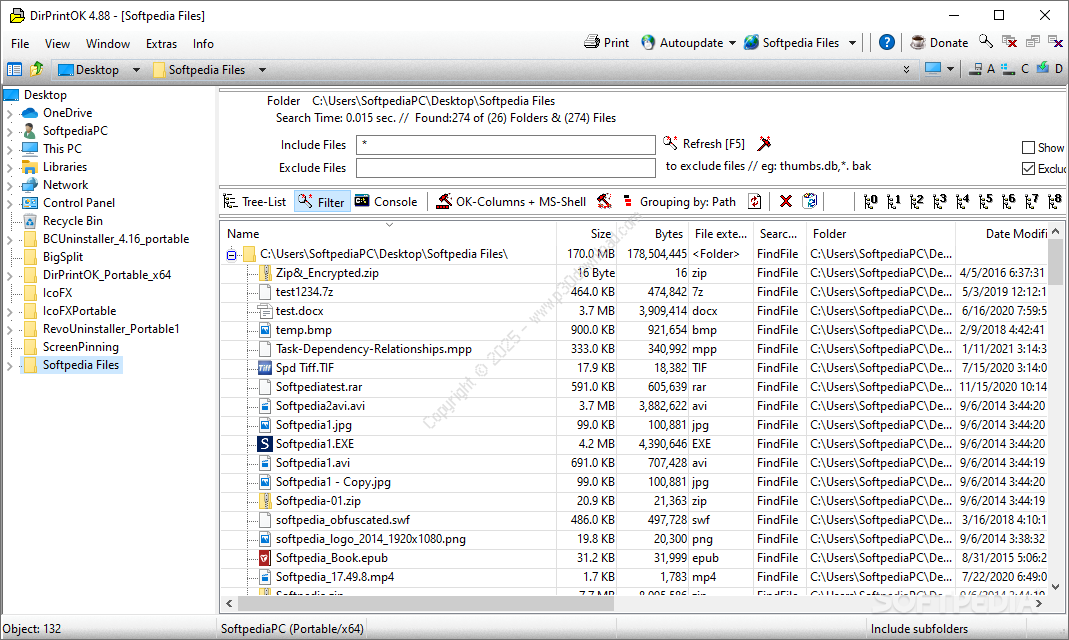The height and width of the screenshot is (640, 1069).
Task: Toggle the folder tree panel icon
Action: tap(14, 70)
